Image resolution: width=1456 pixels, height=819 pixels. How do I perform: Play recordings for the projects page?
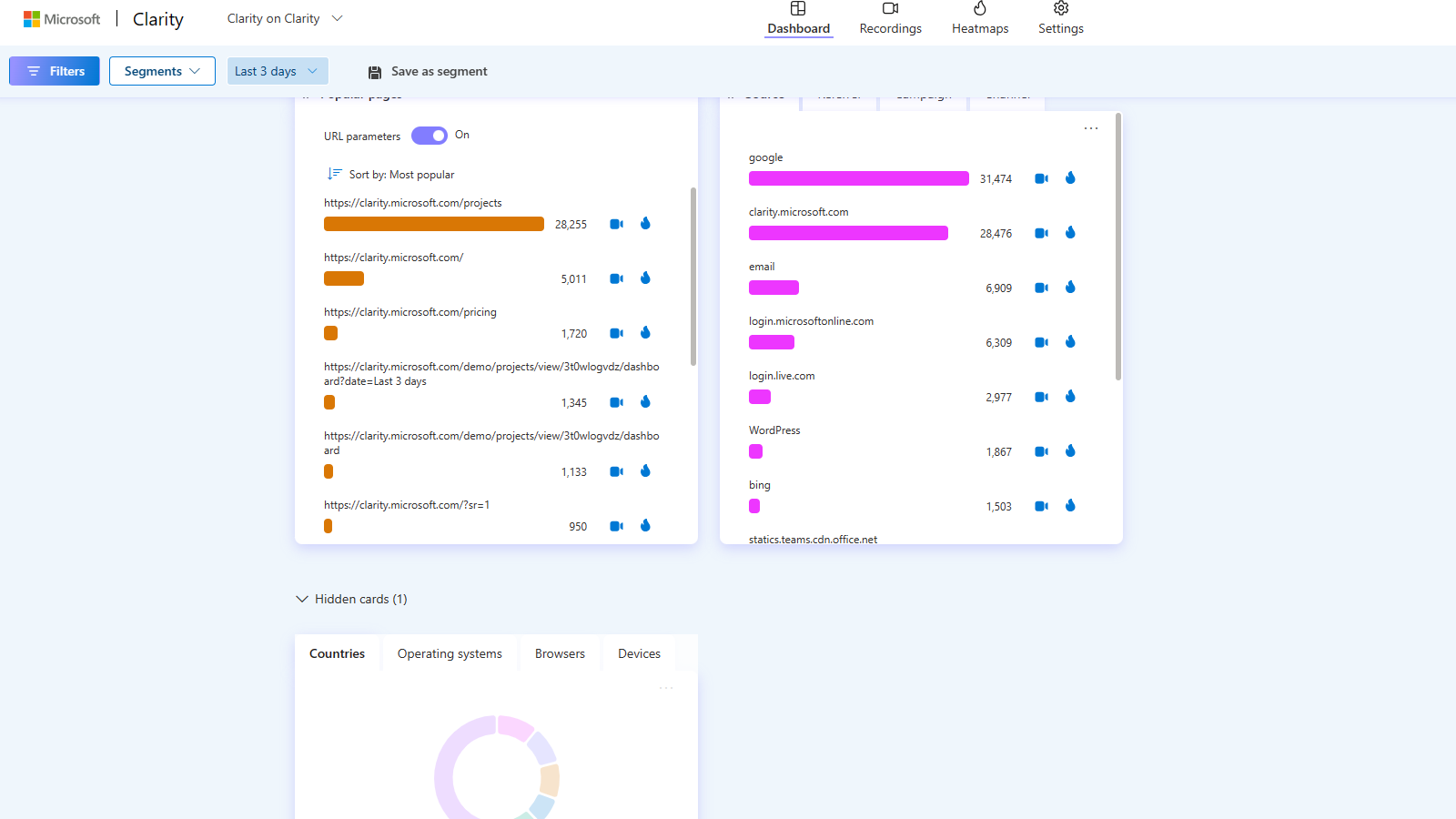point(616,223)
